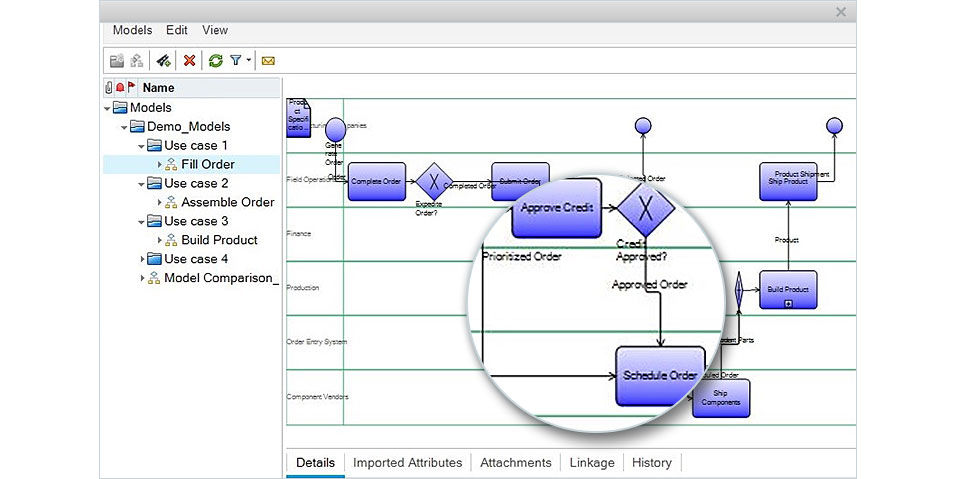Switch to the Imported Attributes tab
The height and width of the screenshot is (479, 956).
click(407, 462)
